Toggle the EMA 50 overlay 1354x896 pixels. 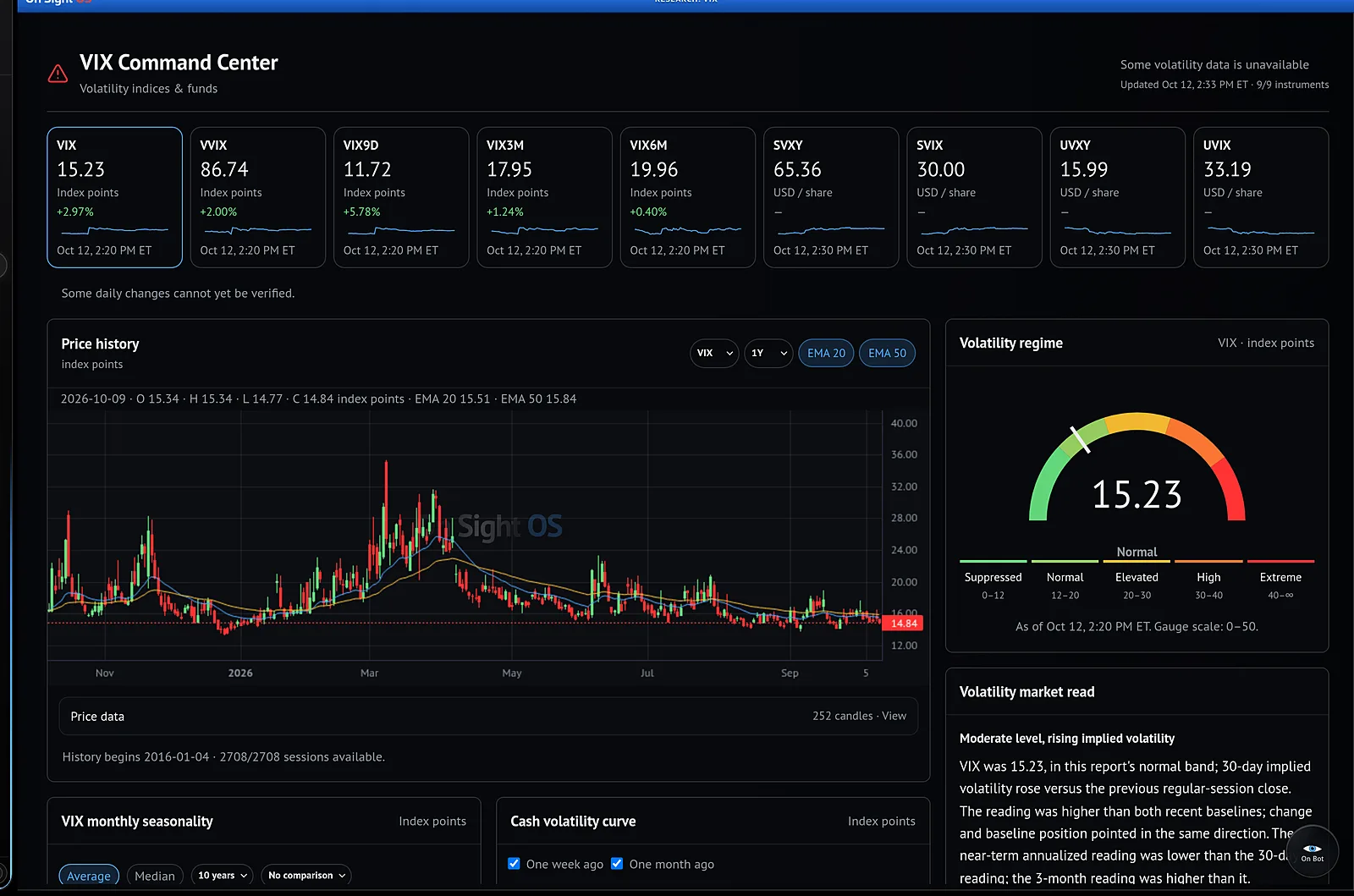click(887, 353)
